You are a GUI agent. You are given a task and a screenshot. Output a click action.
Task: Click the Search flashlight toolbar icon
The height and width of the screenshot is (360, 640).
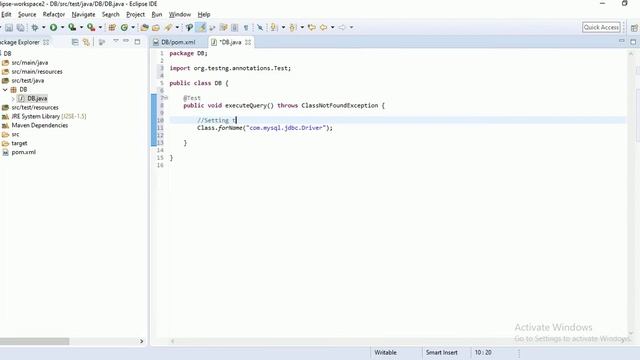click(x=168, y=27)
